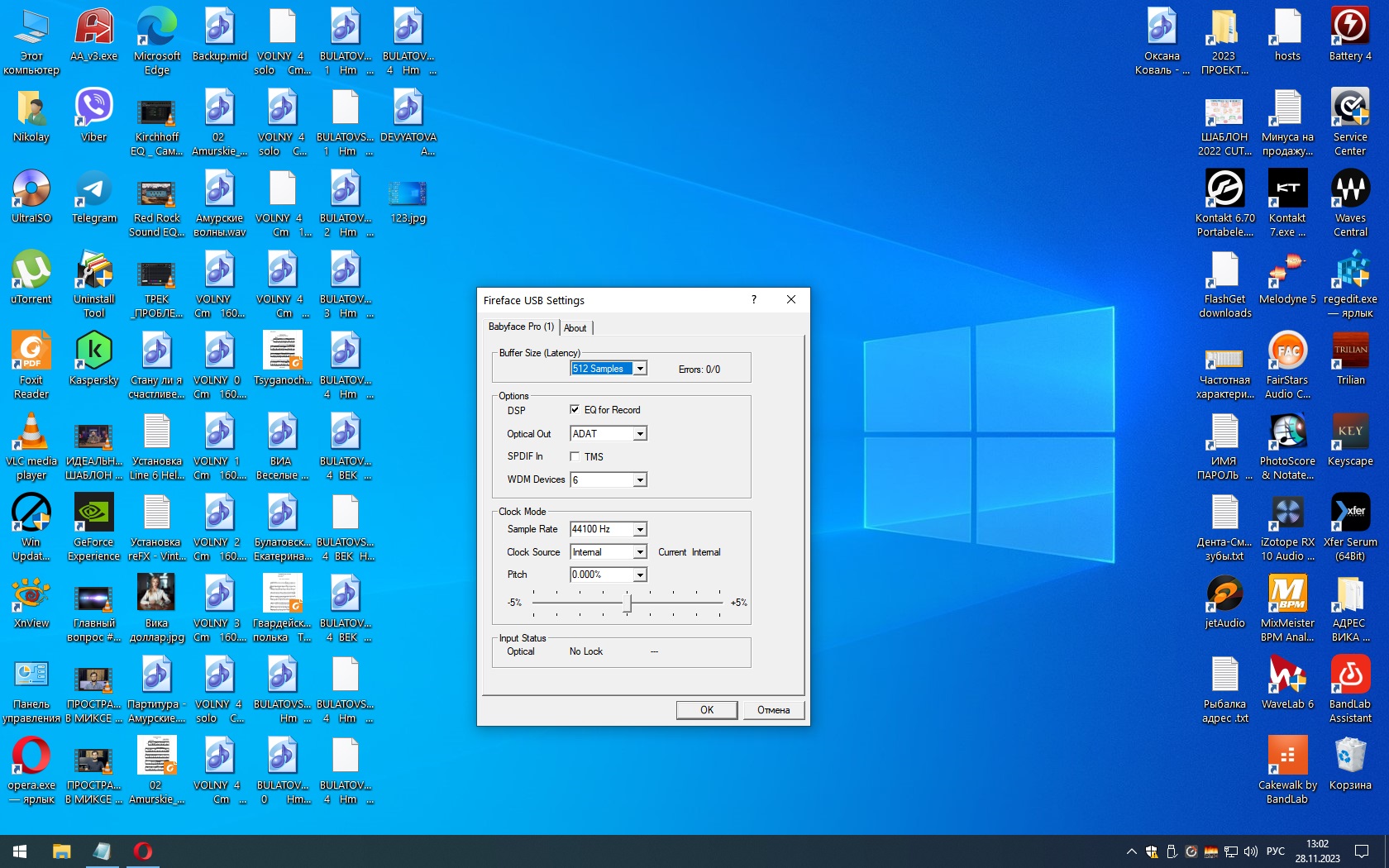Select the Babyface Pro (1) tab
Screen dimensions: 1389x868
[521, 327]
